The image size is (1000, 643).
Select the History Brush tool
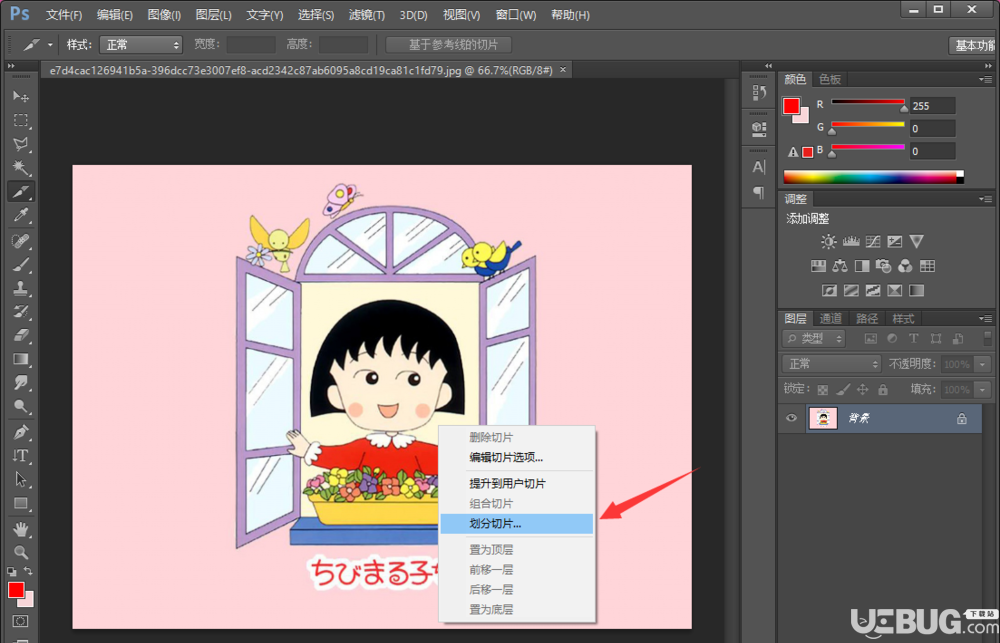click(x=20, y=312)
